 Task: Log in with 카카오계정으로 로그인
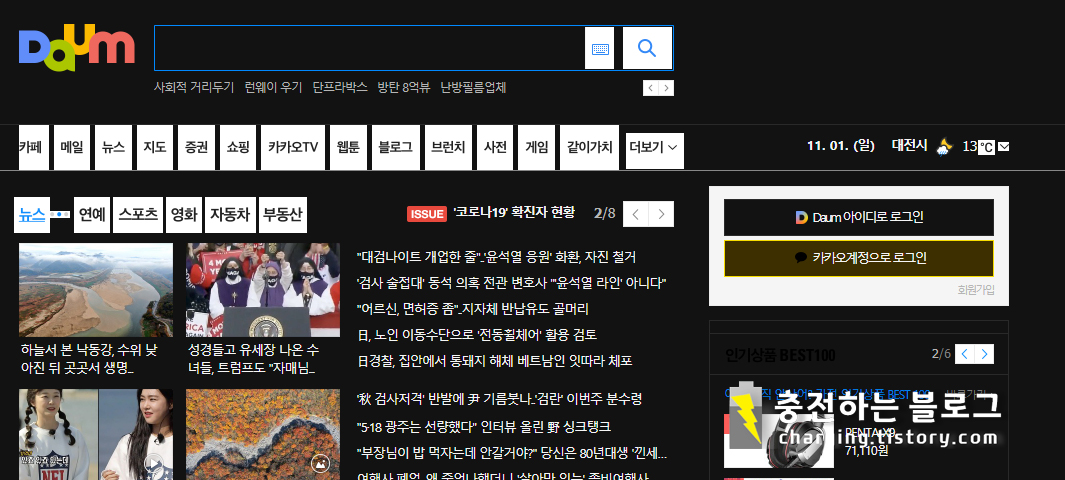click(x=859, y=258)
